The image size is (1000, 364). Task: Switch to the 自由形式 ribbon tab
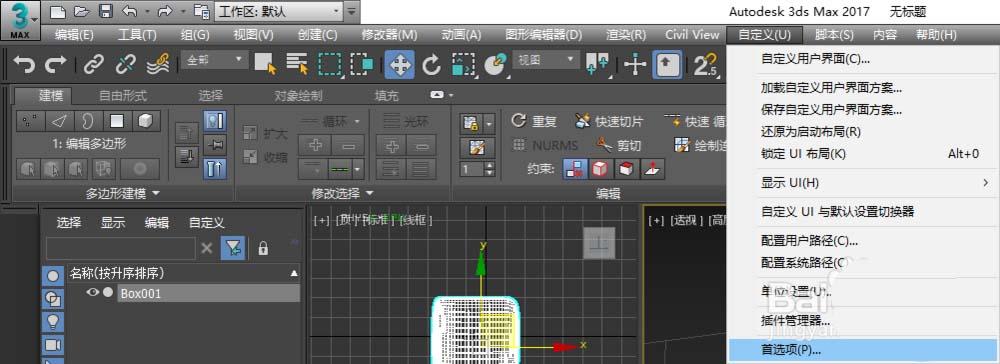pyautogui.click(x=122, y=96)
